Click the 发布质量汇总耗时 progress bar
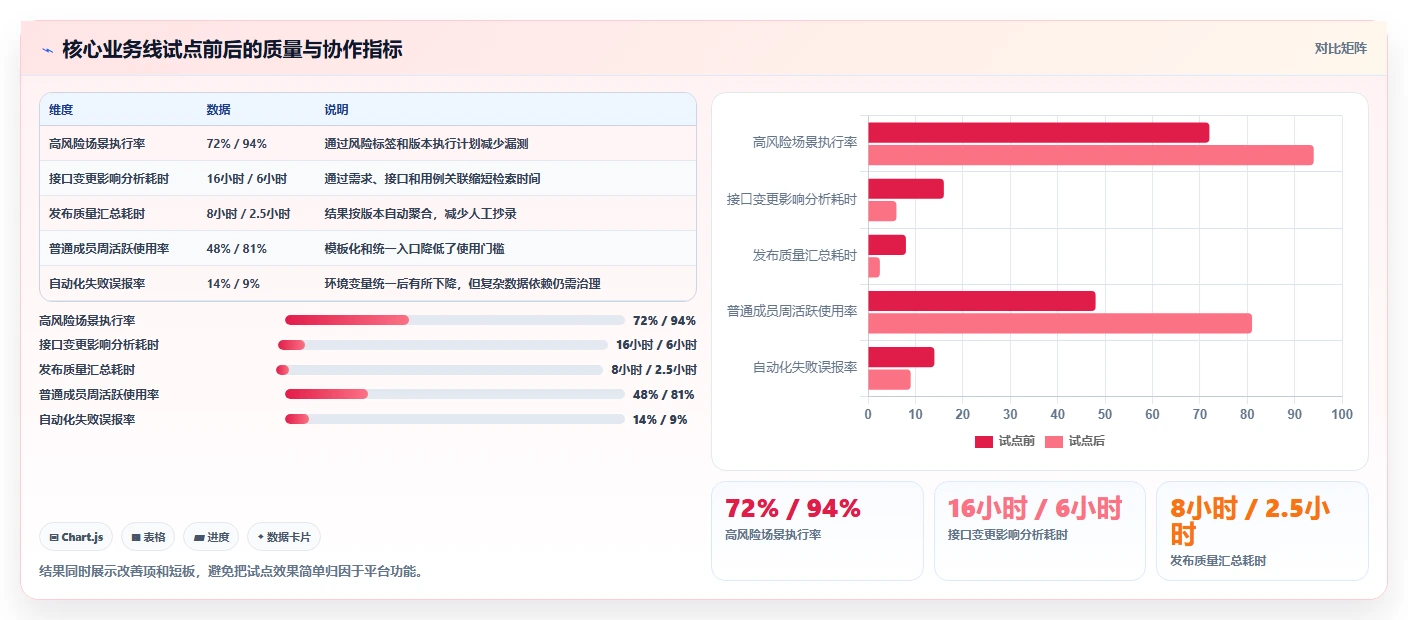This screenshot has height=620, width=1408. (439, 370)
